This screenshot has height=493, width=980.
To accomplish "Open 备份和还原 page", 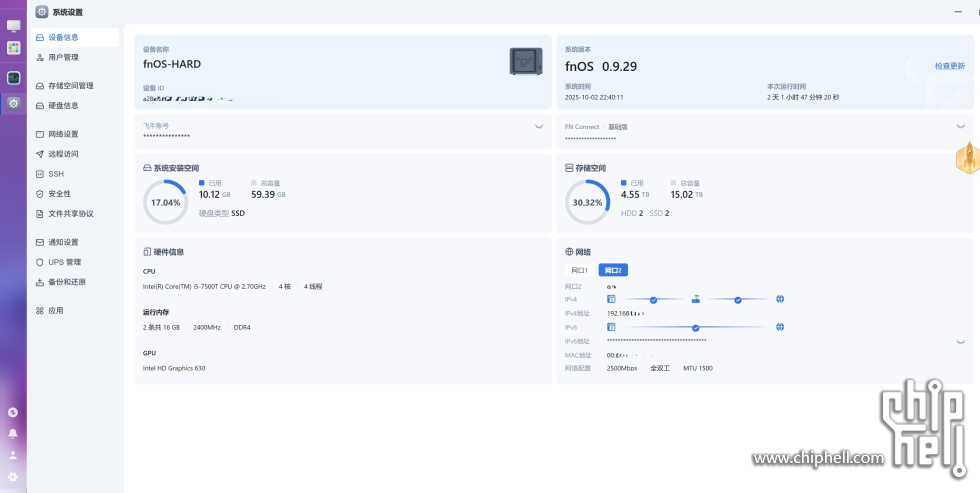I will point(75,282).
